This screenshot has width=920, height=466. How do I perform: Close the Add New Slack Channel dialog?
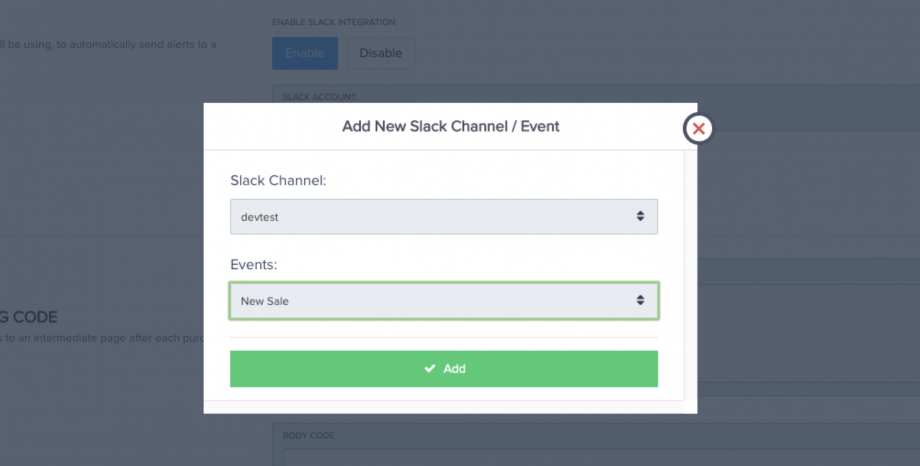(698, 129)
